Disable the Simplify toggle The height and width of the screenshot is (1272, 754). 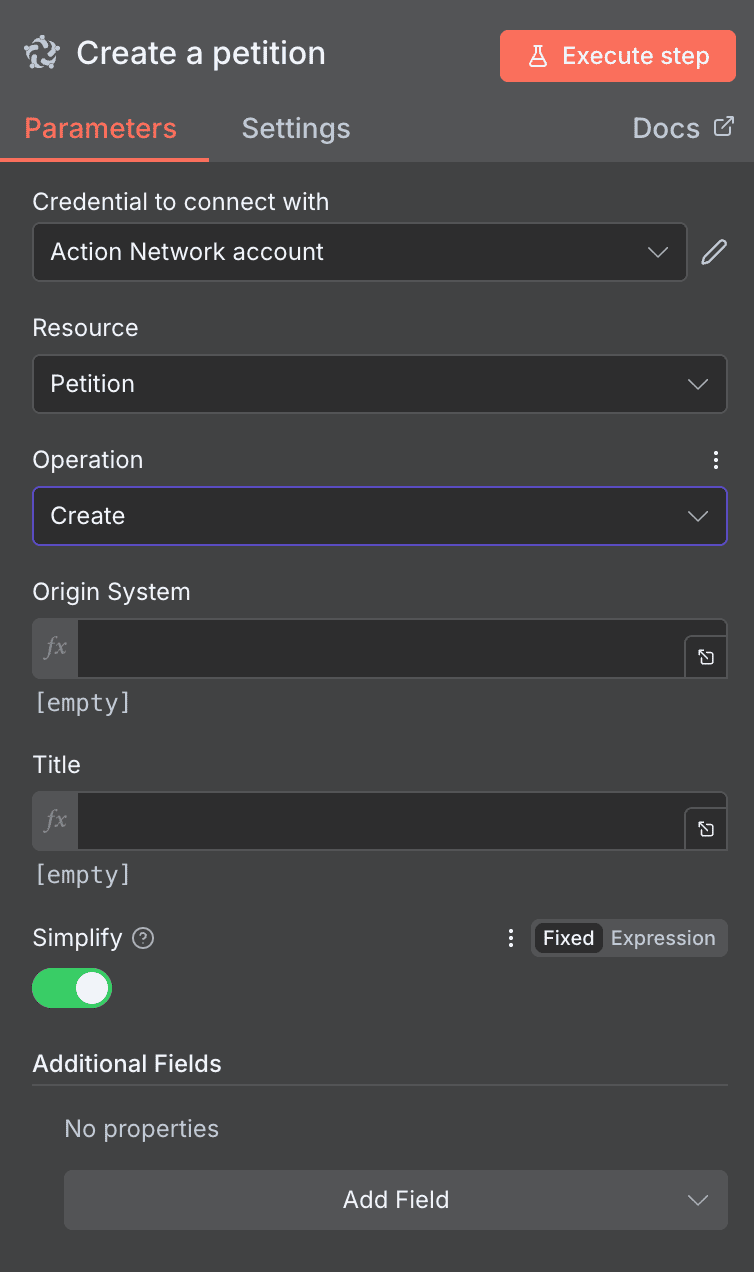click(72, 987)
